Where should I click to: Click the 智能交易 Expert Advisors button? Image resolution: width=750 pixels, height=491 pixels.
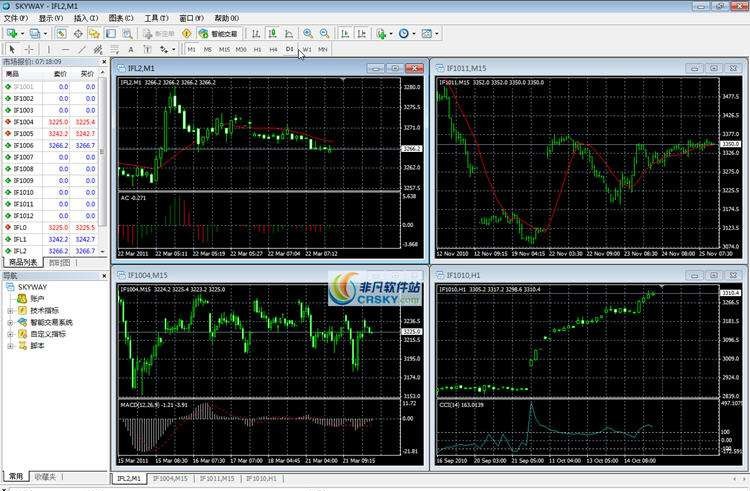click(x=218, y=33)
